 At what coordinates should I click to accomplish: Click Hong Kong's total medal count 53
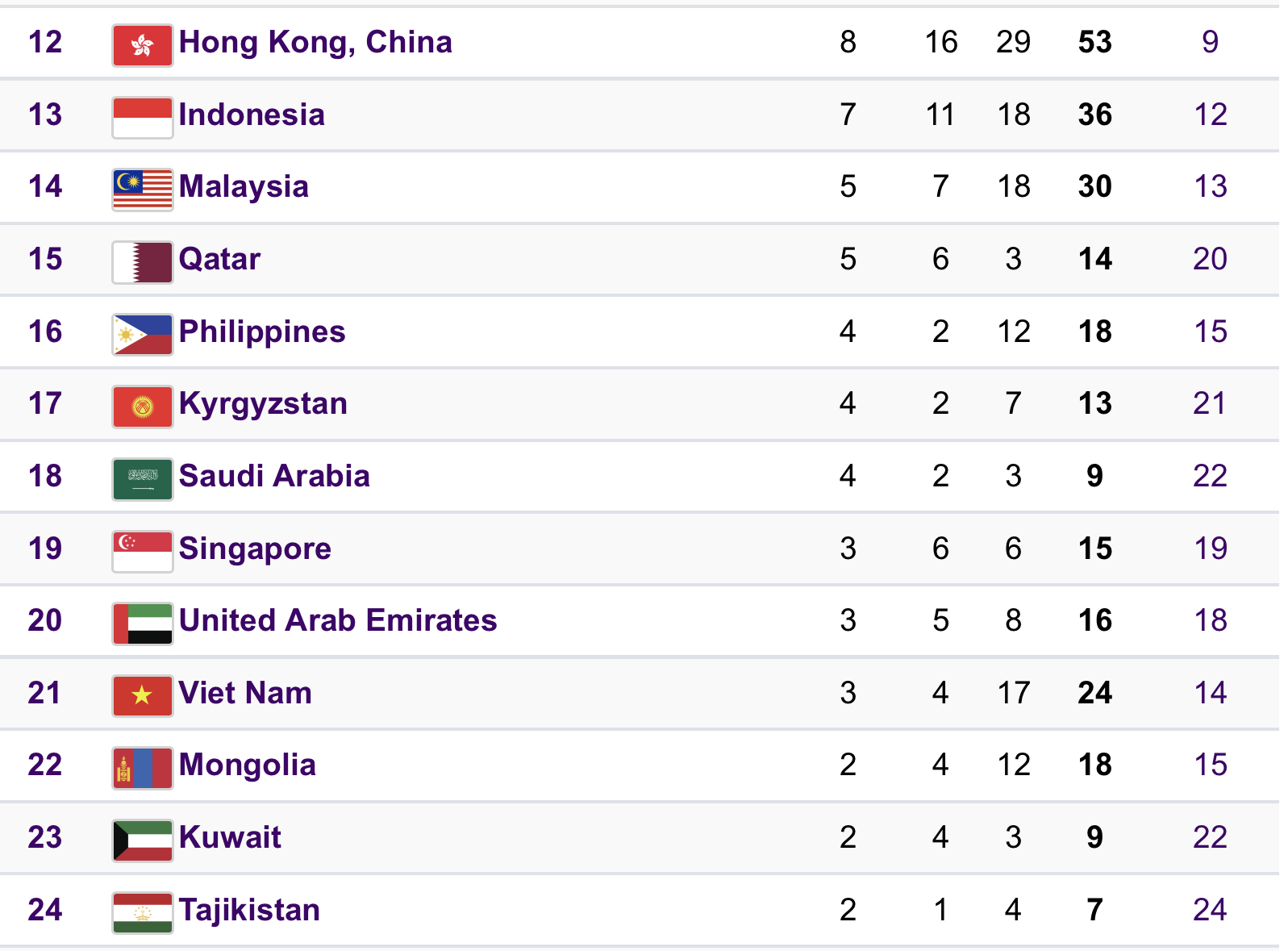coord(1094,42)
